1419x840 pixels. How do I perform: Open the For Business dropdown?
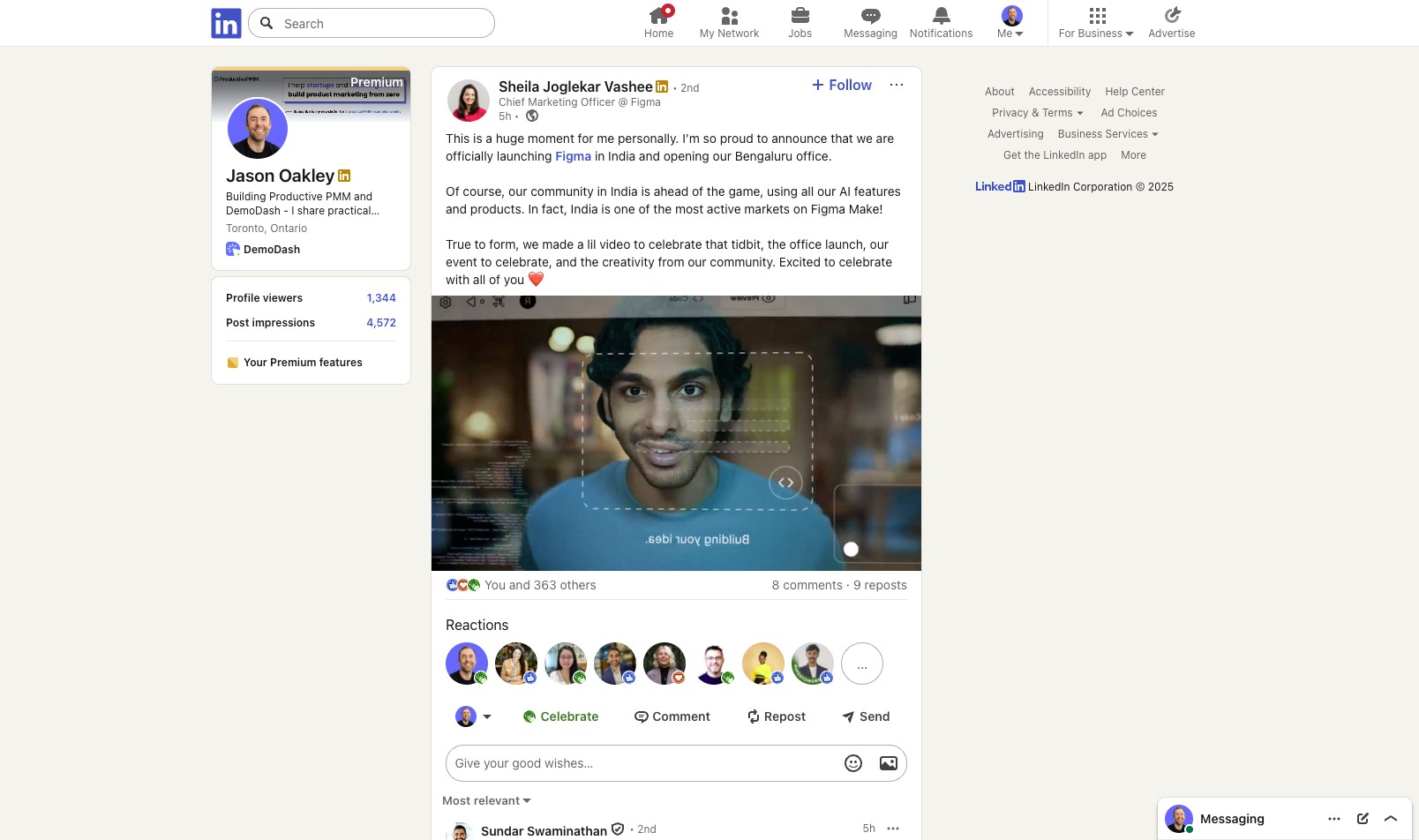(x=1094, y=22)
